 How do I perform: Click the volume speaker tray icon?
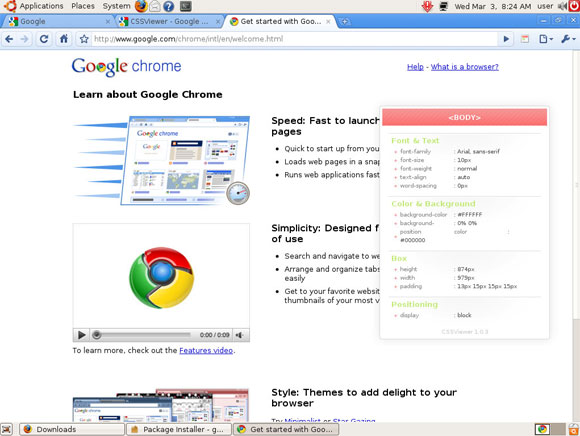click(x=562, y=6)
